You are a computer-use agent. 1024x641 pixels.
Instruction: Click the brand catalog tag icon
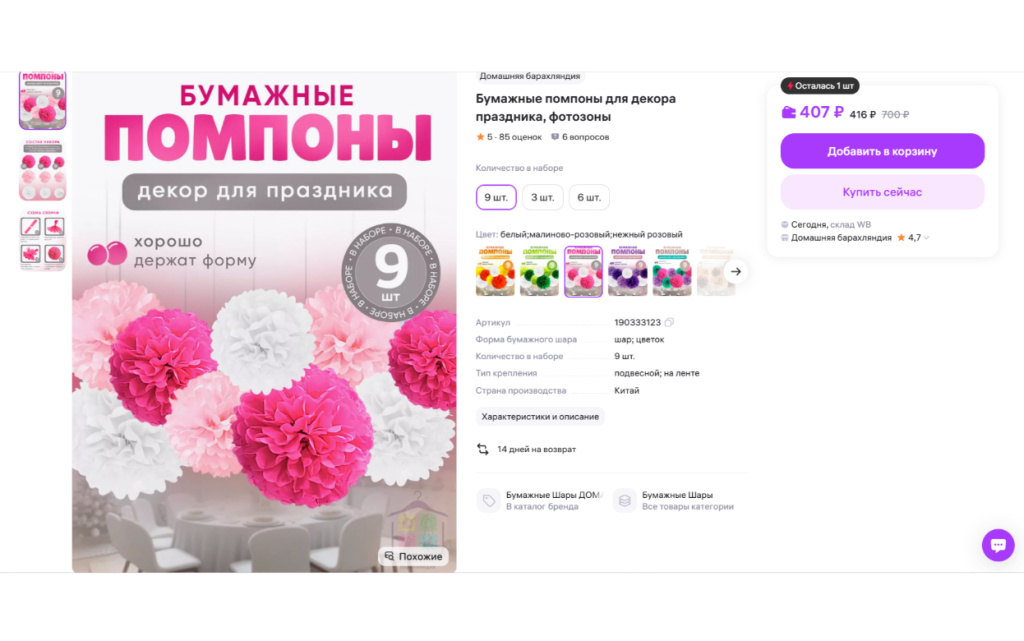pyautogui.click(x=488, y=501)
